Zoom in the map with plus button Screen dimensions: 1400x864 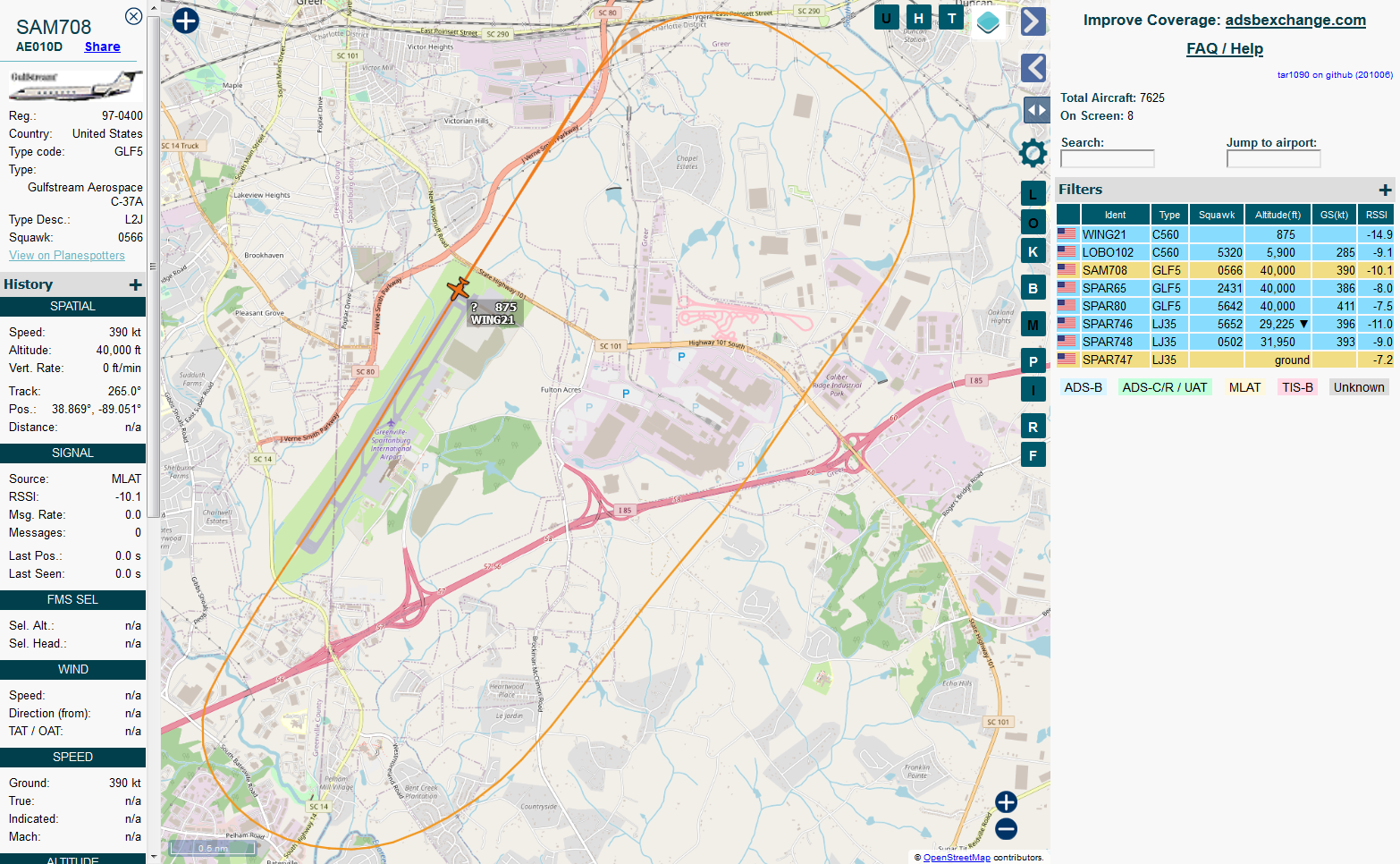tap(1006, 802)
